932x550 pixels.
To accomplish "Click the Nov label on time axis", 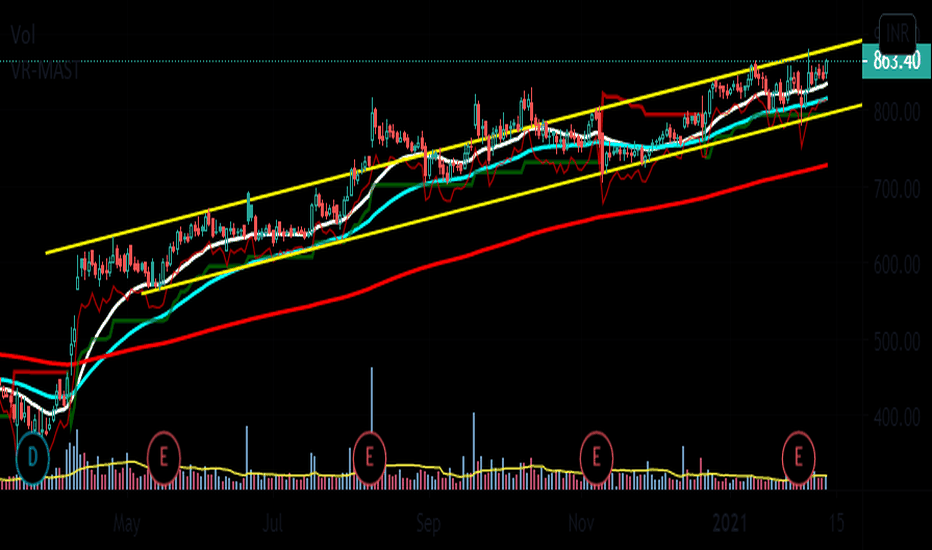I will click(x=581, y=523).
